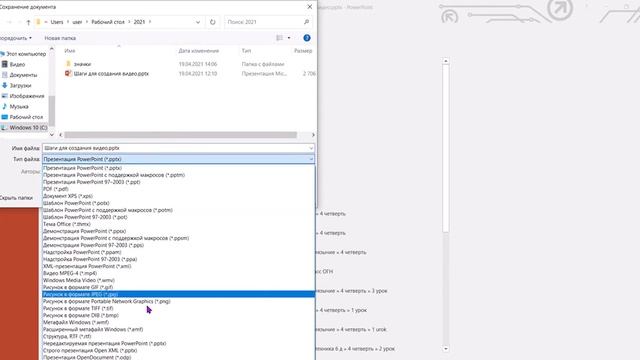The width and height of the screenshot is (640, 360).
Task: Choose Структура, RTF (*.rtf)
Action: pos(178,336)
